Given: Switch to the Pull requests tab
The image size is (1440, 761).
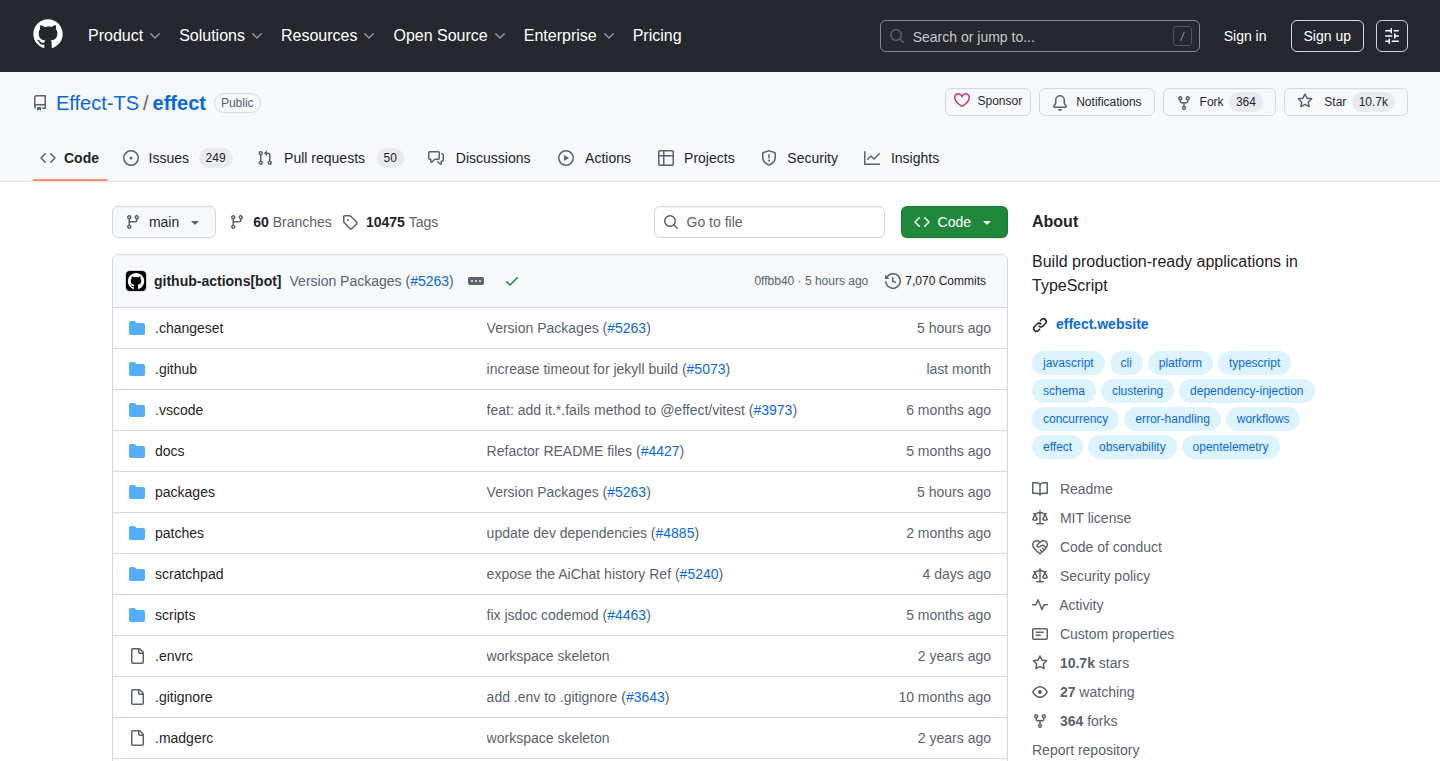Looking at the screenshot, I should point(329,158).
